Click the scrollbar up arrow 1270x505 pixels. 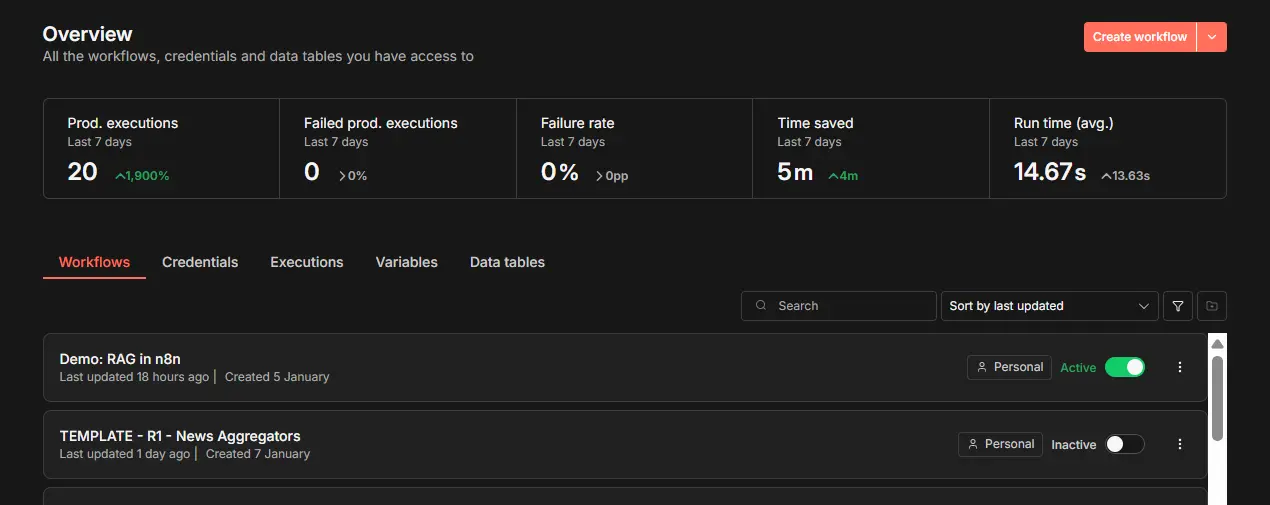click(x=1217, y=345)
